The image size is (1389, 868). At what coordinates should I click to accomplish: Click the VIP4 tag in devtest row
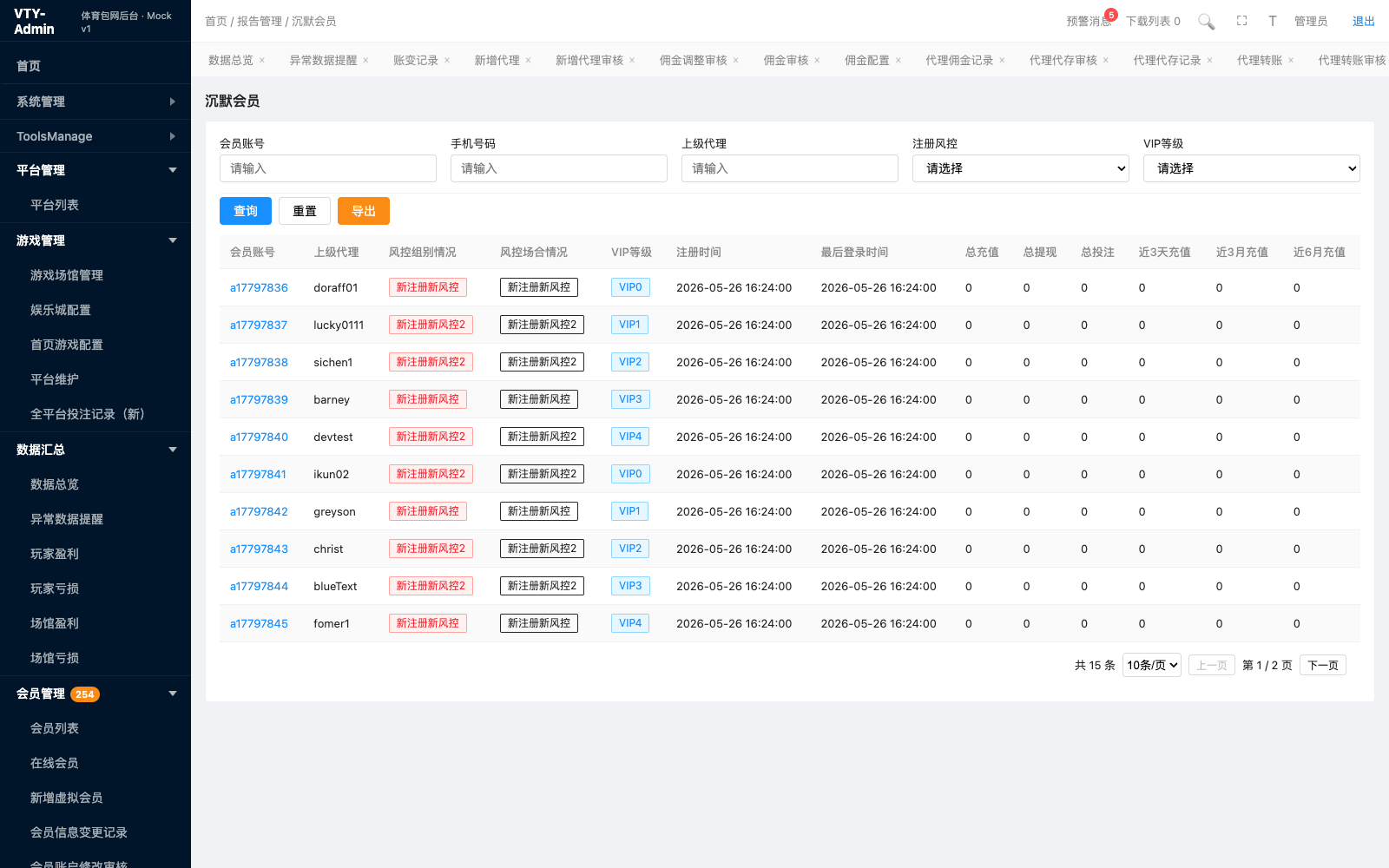(x=630, y=437)
